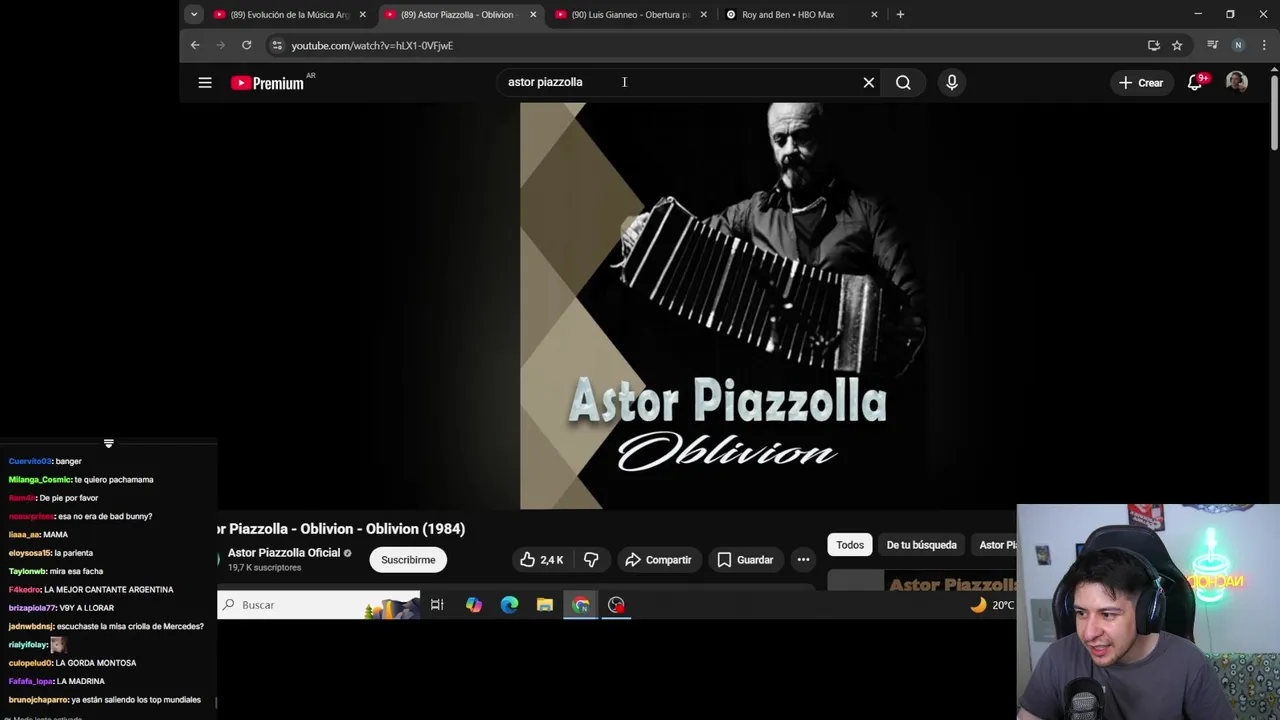Close the Evolución de la Música tab
1280x720 pixels.
(363, 15)
